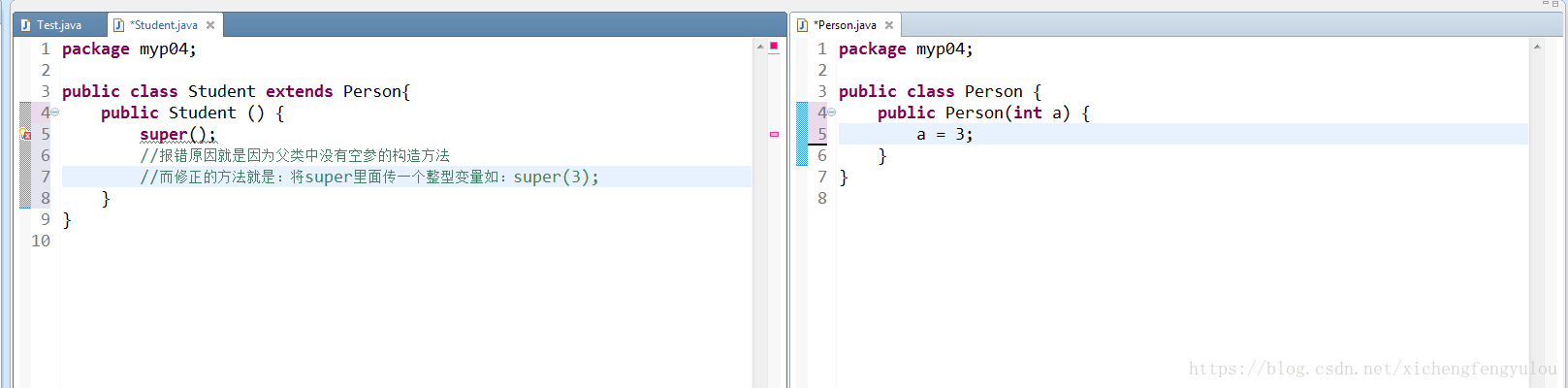Click the 'a = 3;' statement in Person.java

pos(944,134)
